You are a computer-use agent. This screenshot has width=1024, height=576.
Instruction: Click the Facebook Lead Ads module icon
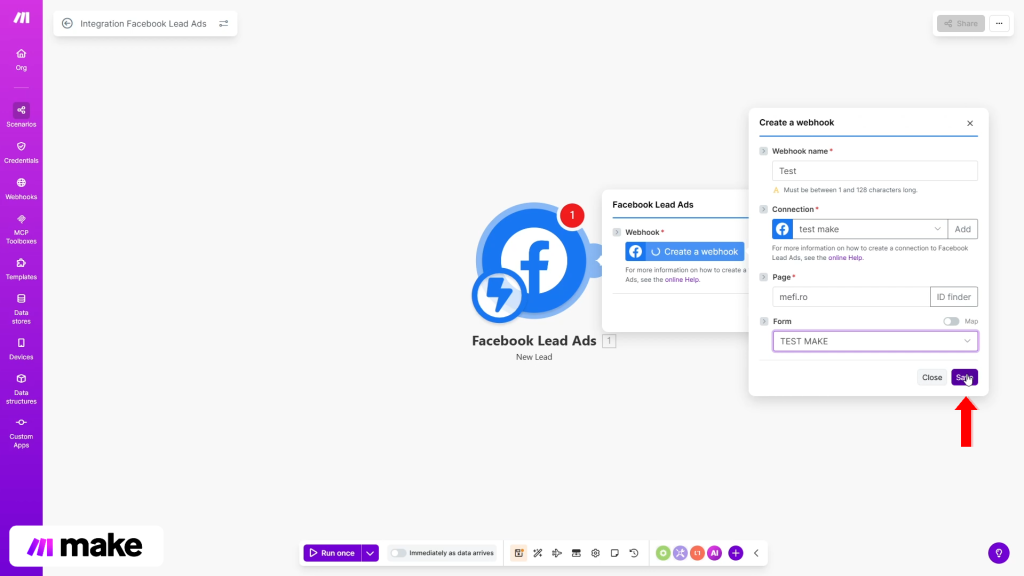coord(534,260)
